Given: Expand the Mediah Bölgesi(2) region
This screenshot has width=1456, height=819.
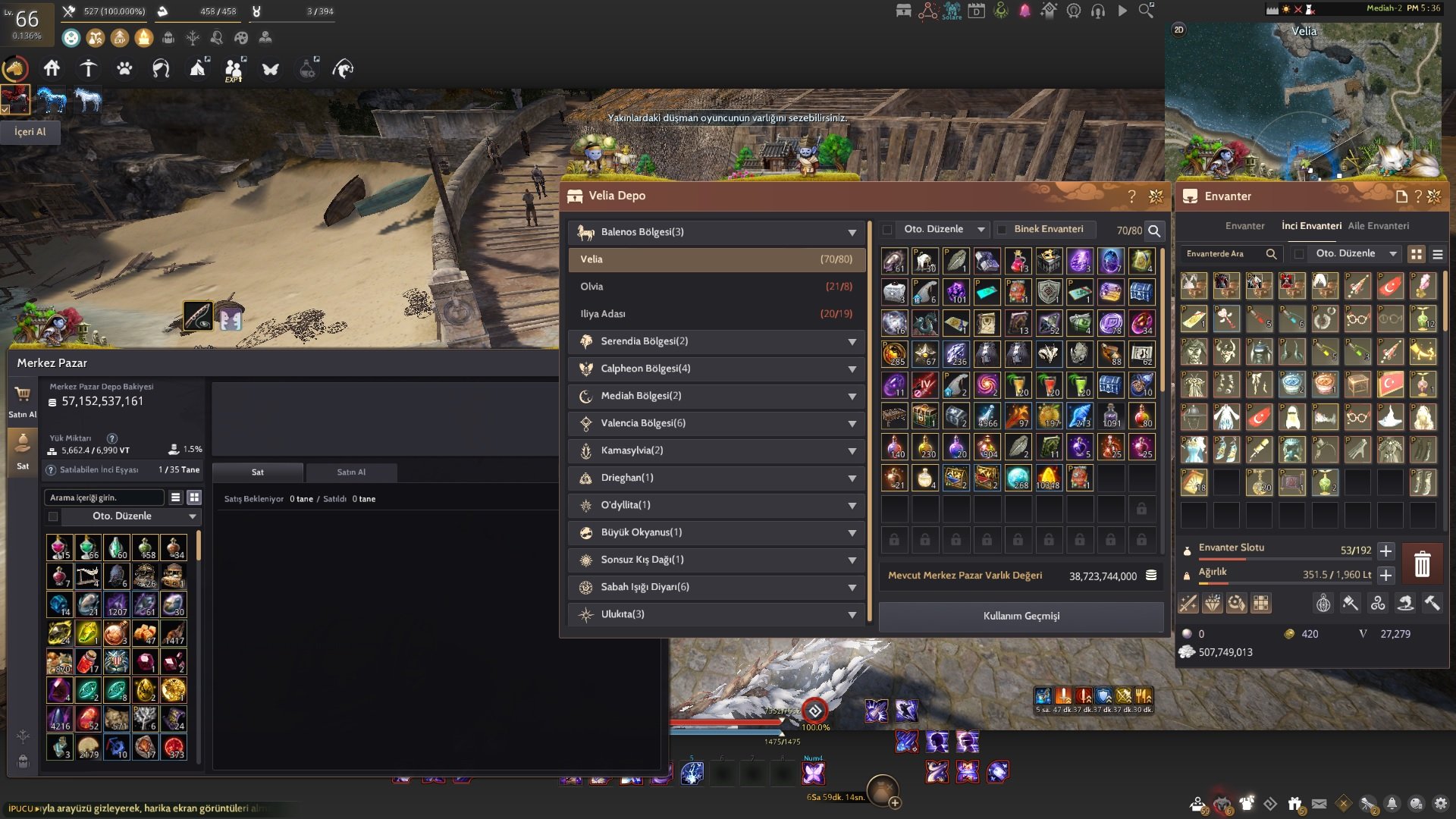Looking at the screenshot, I should 716,397.
